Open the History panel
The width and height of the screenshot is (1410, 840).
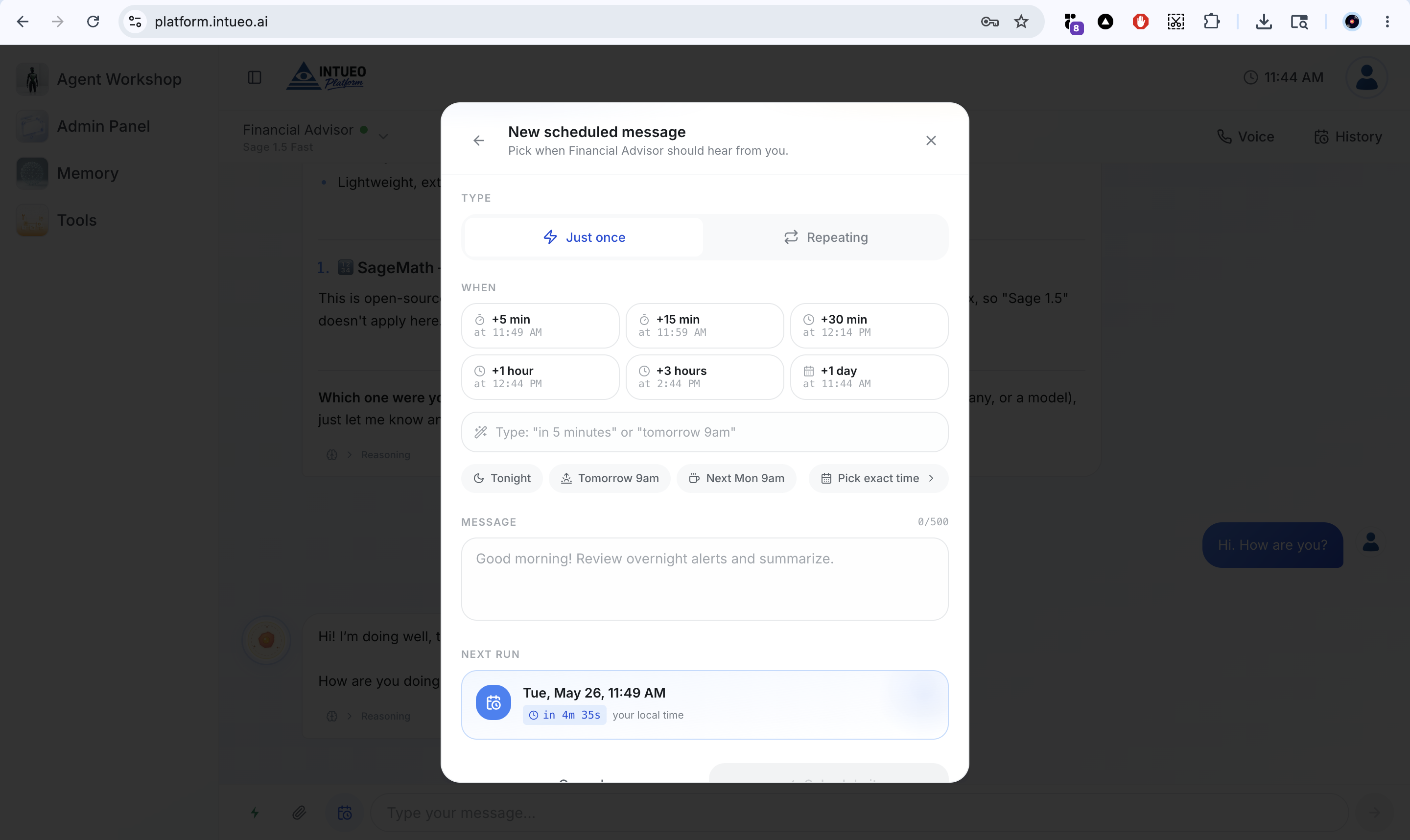click(1348, 137)
